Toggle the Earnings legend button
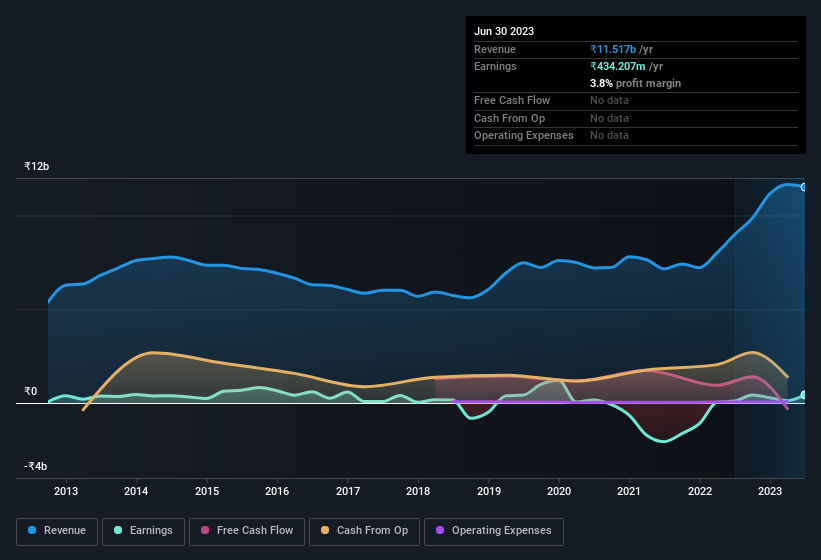 pyautogui.click(x=143, y=531)
